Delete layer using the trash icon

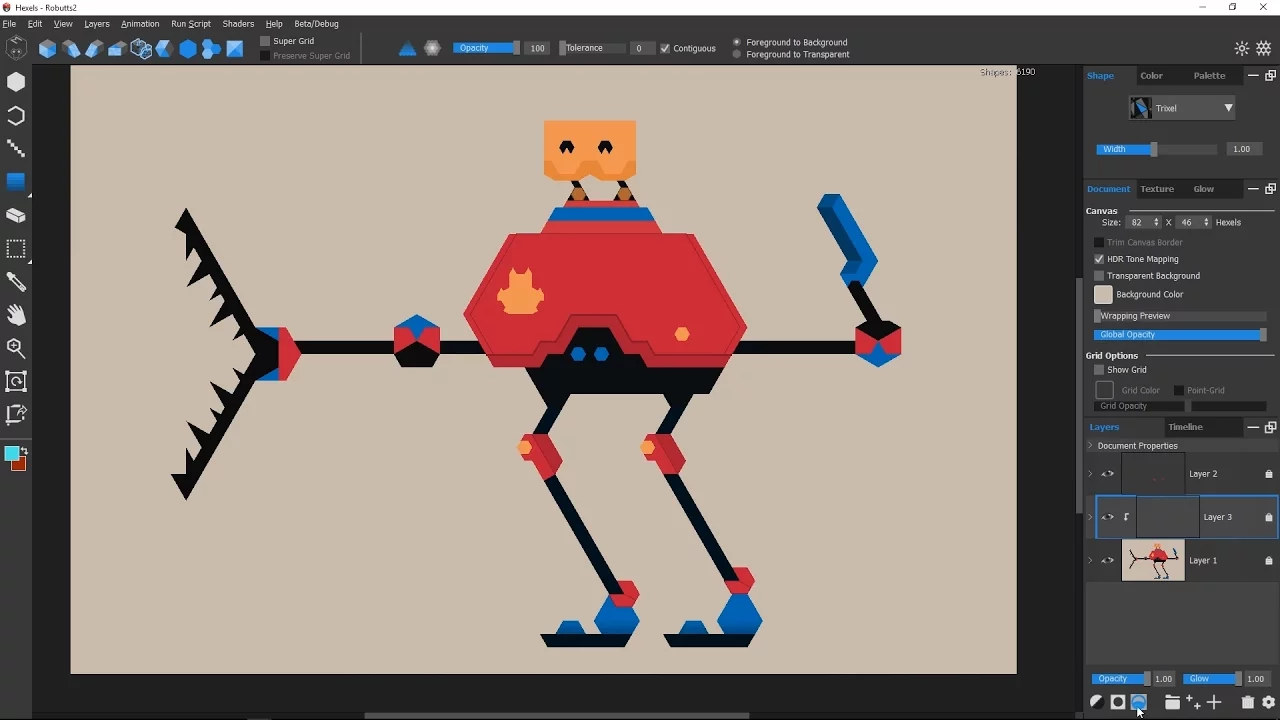click(1248, 703)
